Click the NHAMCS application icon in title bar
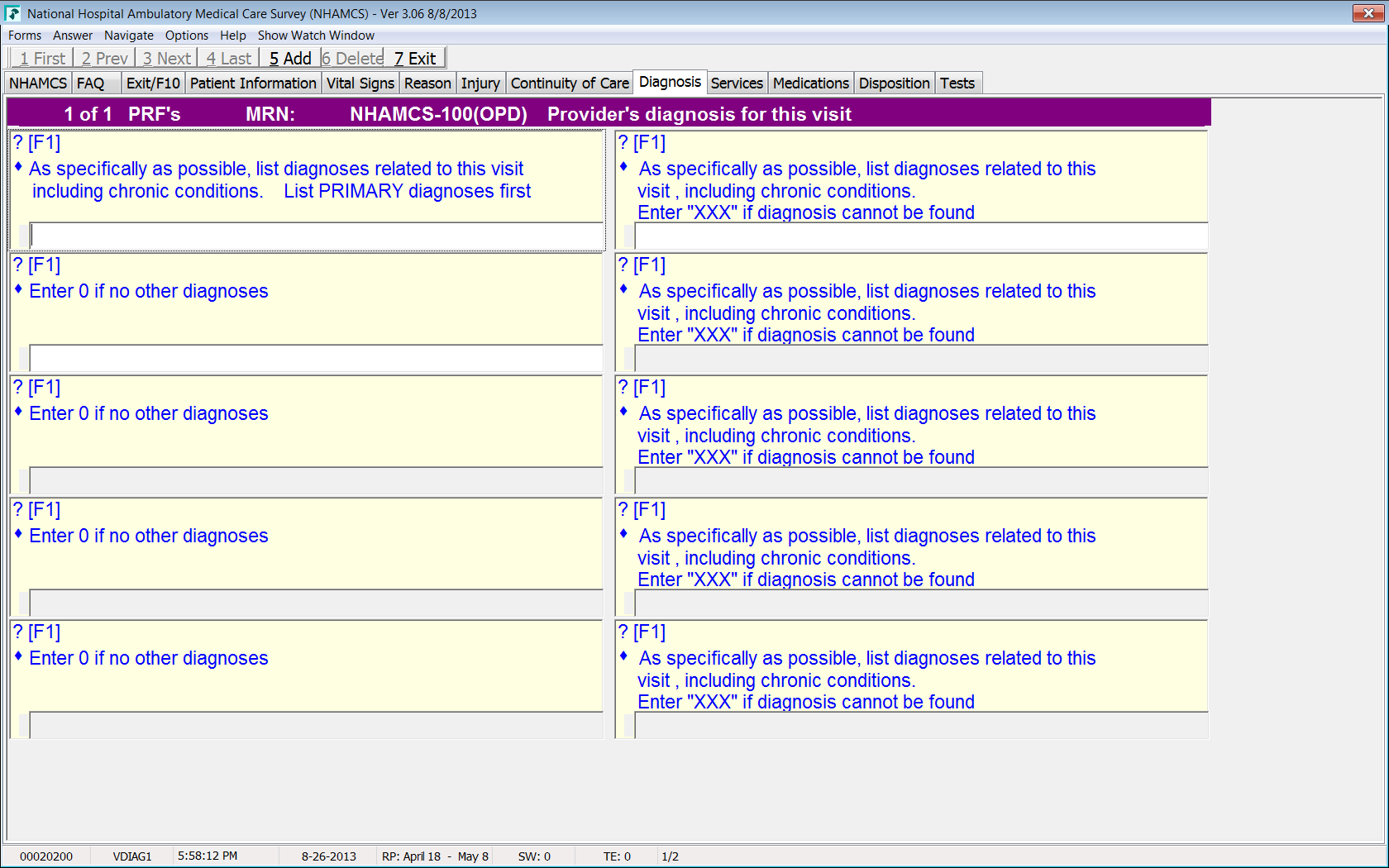This screenshot has width=1389, height=868. click(12, 13)
